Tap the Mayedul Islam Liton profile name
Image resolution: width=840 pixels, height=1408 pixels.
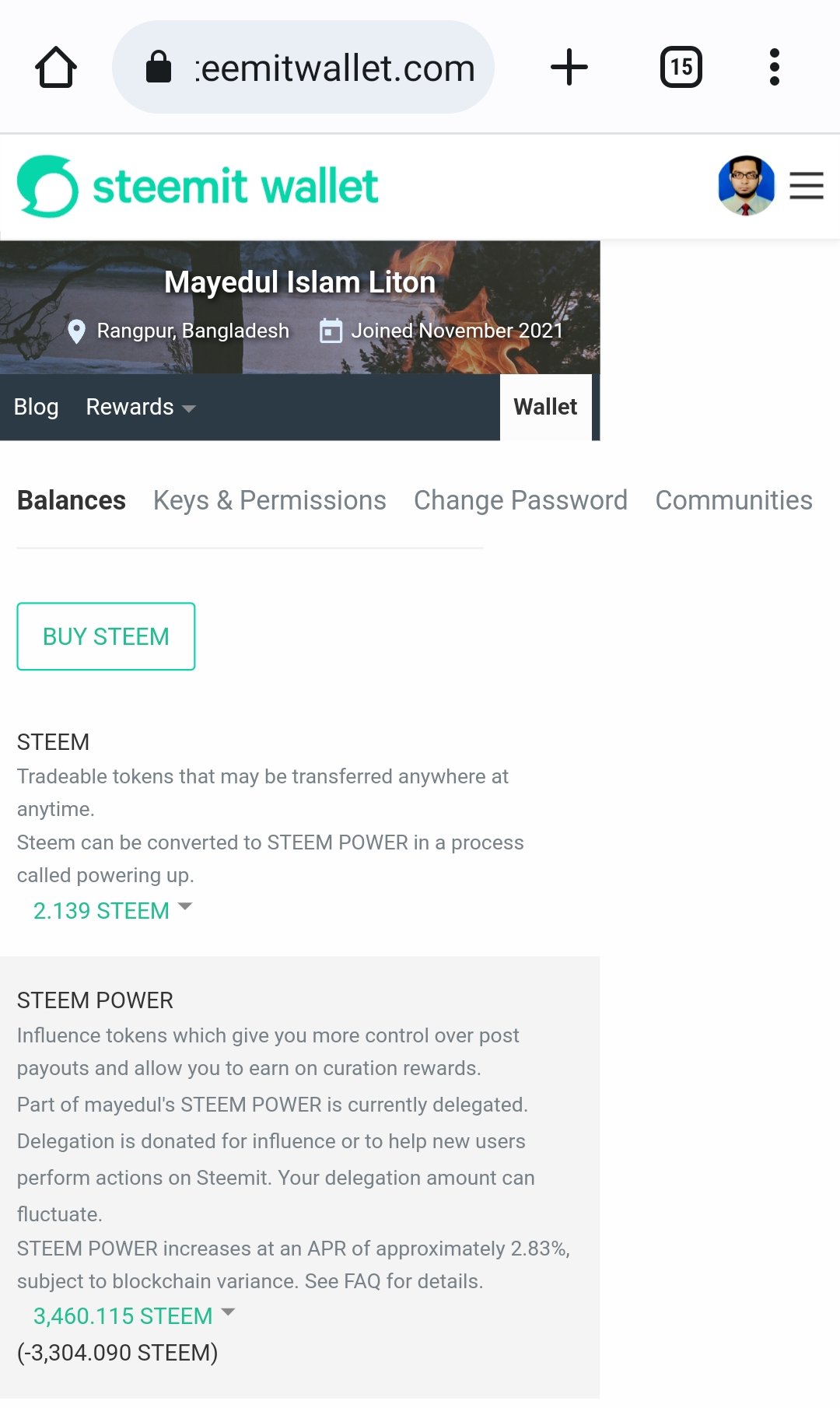299,282
